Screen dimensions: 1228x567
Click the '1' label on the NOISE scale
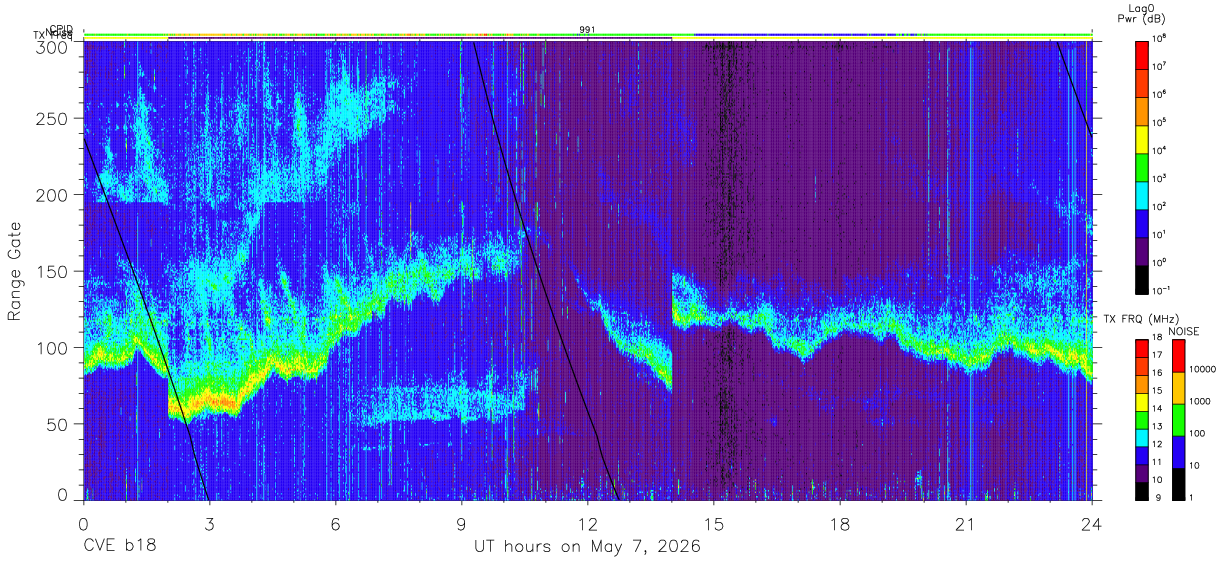pyautogui.click(x=1190, y=497)
